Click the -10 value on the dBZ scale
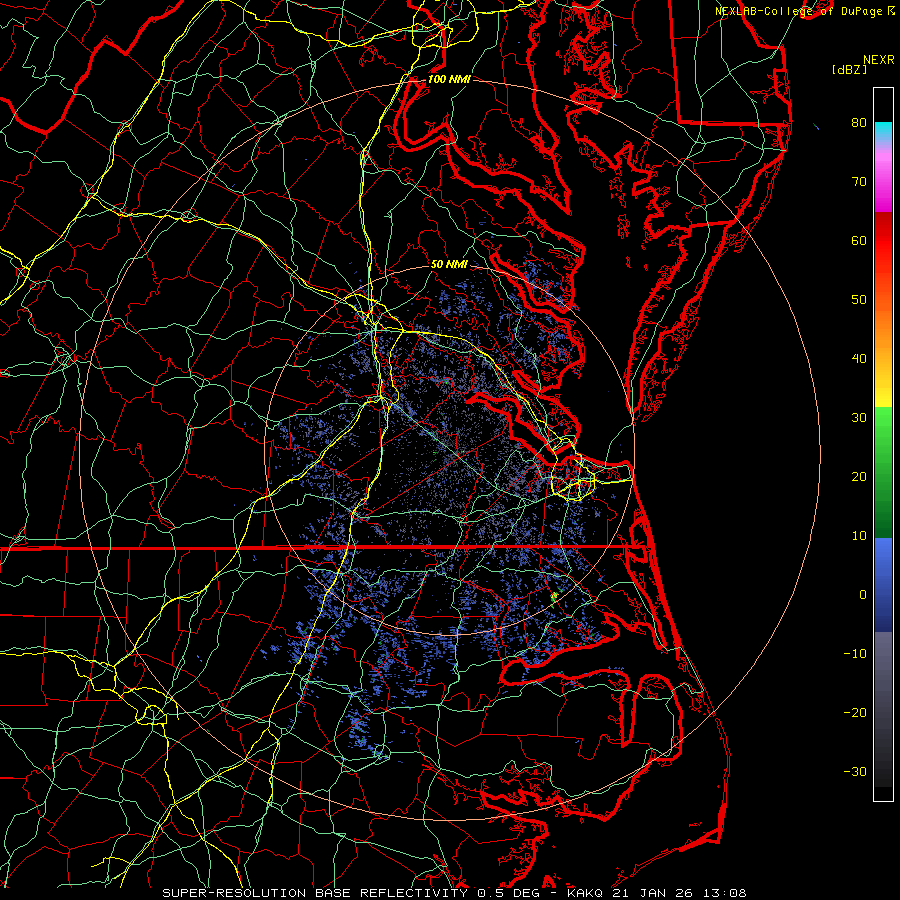This screenshot has width=900, height=900. [x=855, y=654]
